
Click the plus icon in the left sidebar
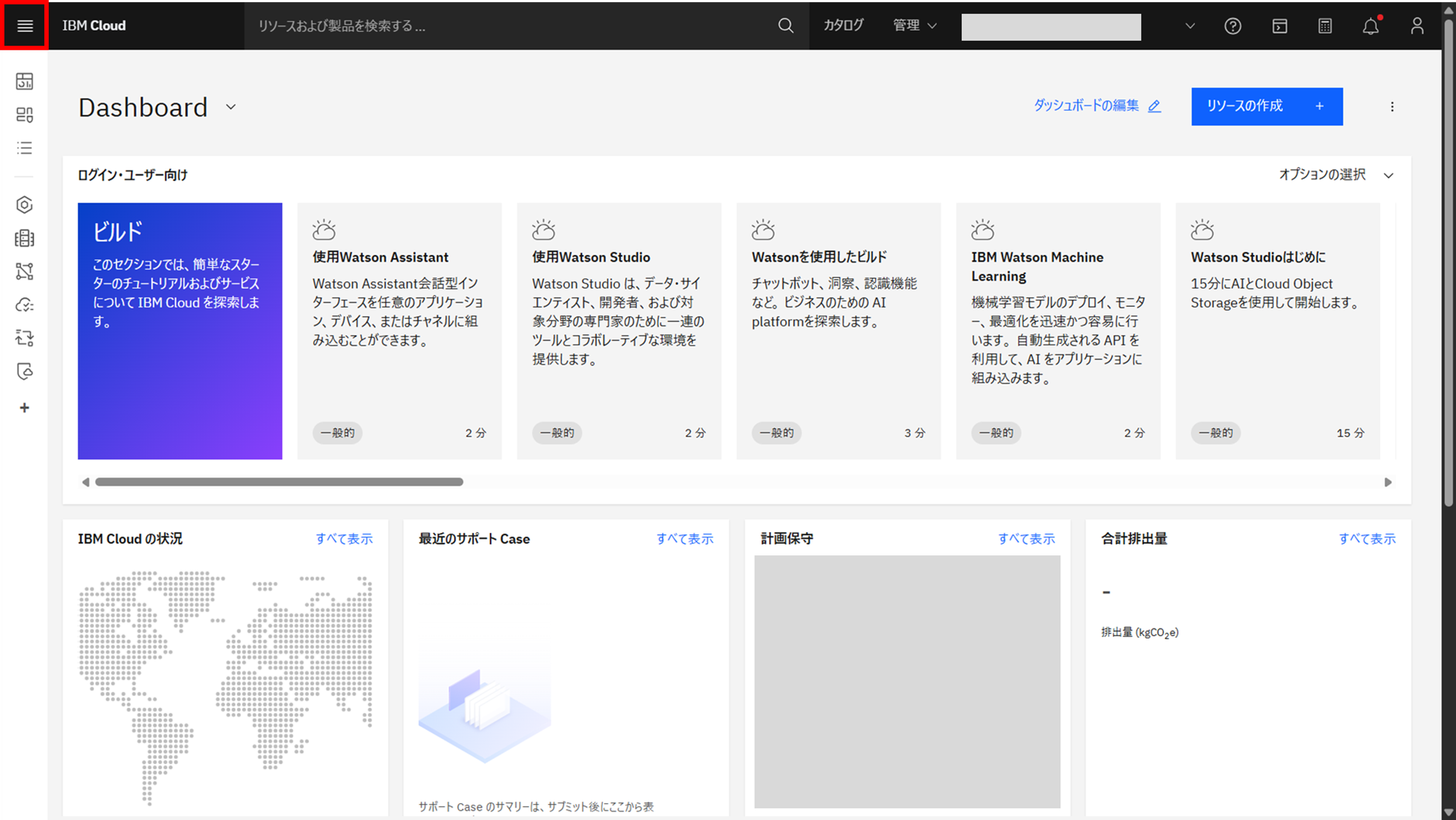(25, 407)
